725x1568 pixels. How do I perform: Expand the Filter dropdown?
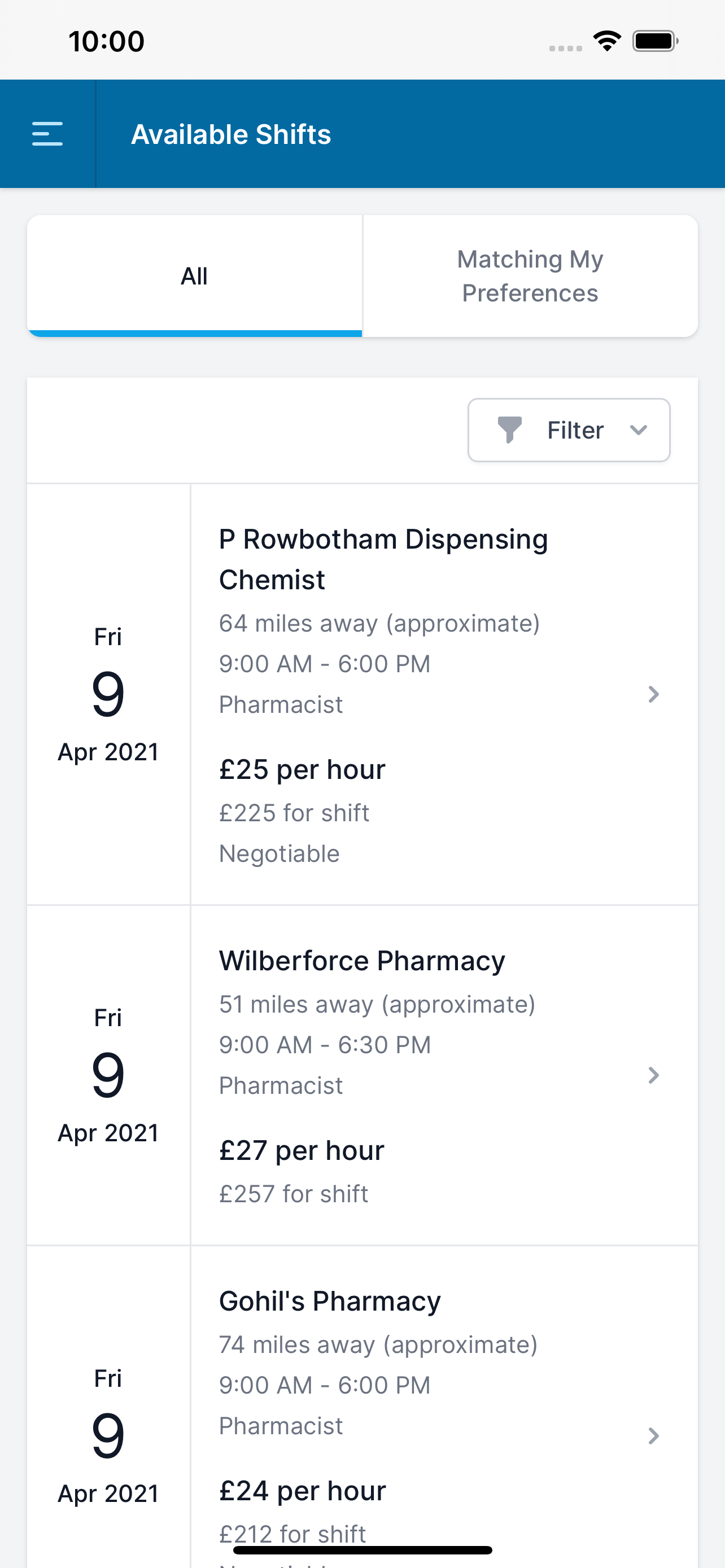point(569,430)
